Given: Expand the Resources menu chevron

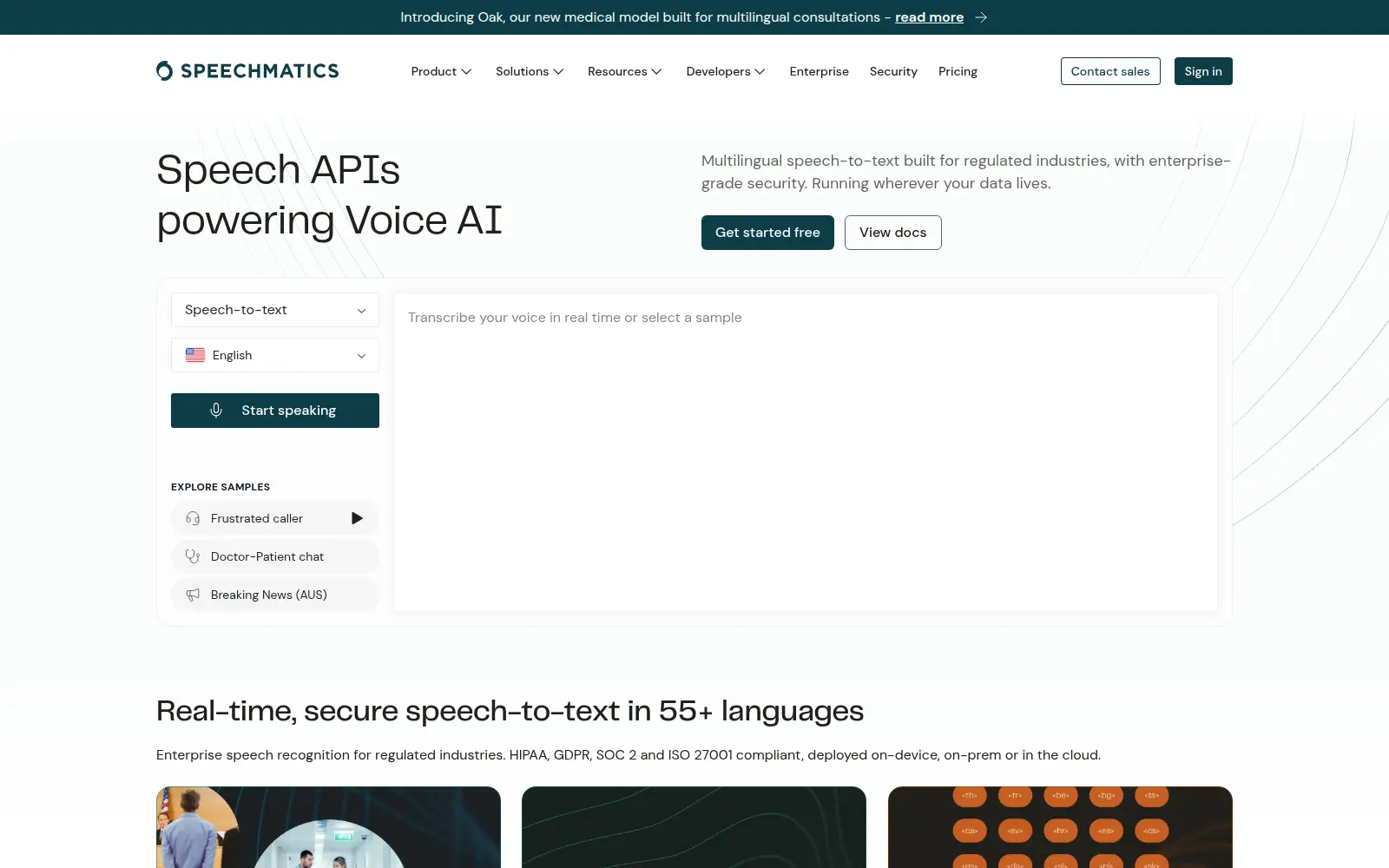Looking at the screenshot, I should 657,71.
